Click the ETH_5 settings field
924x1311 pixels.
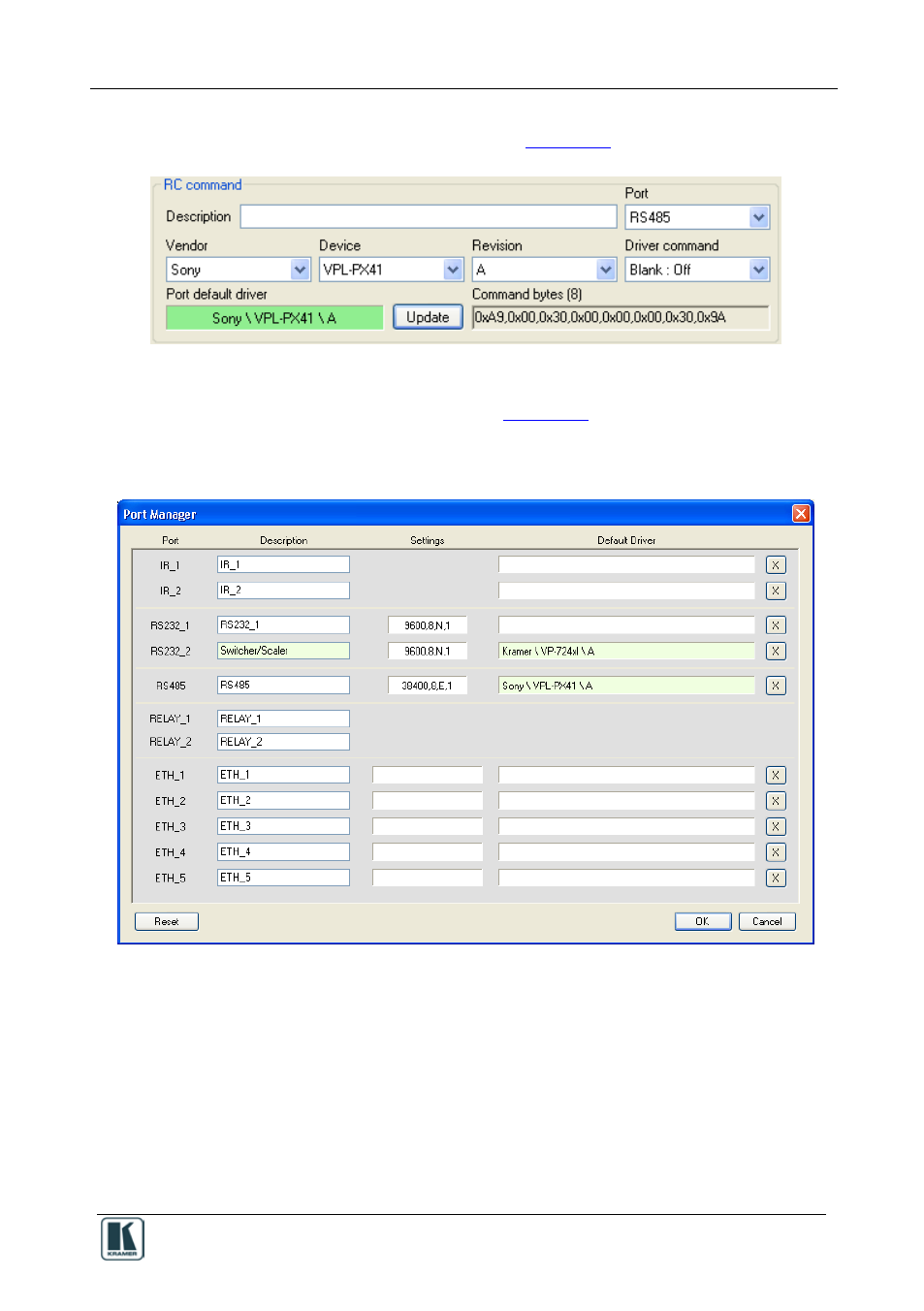[x=428, y=878]
